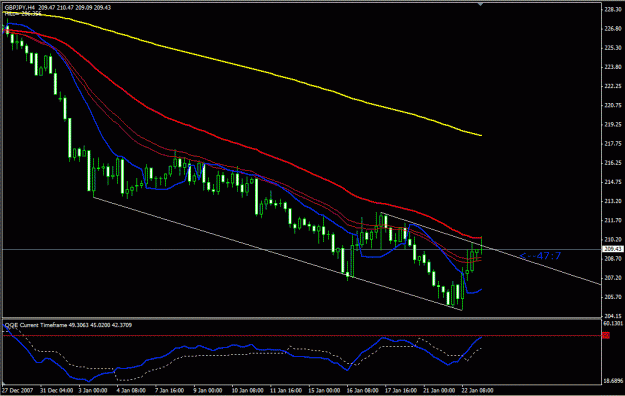Click the 31 Dec 04:00 time label
This screenshot has width=625, height=396.
click(57, 390)
